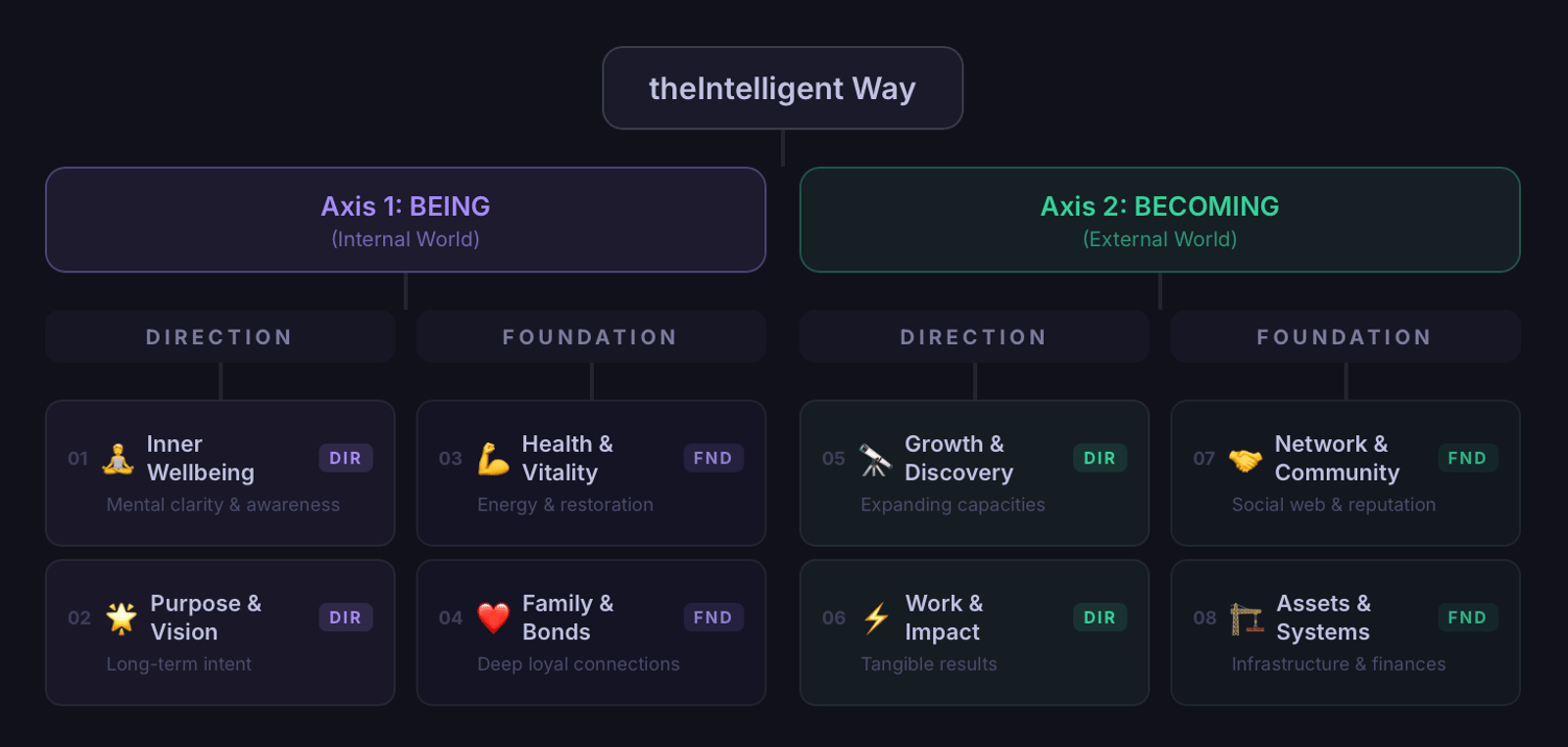Open the Axis 1: BEING box
Screen dimensions: 1568x747
coord(405,220)
